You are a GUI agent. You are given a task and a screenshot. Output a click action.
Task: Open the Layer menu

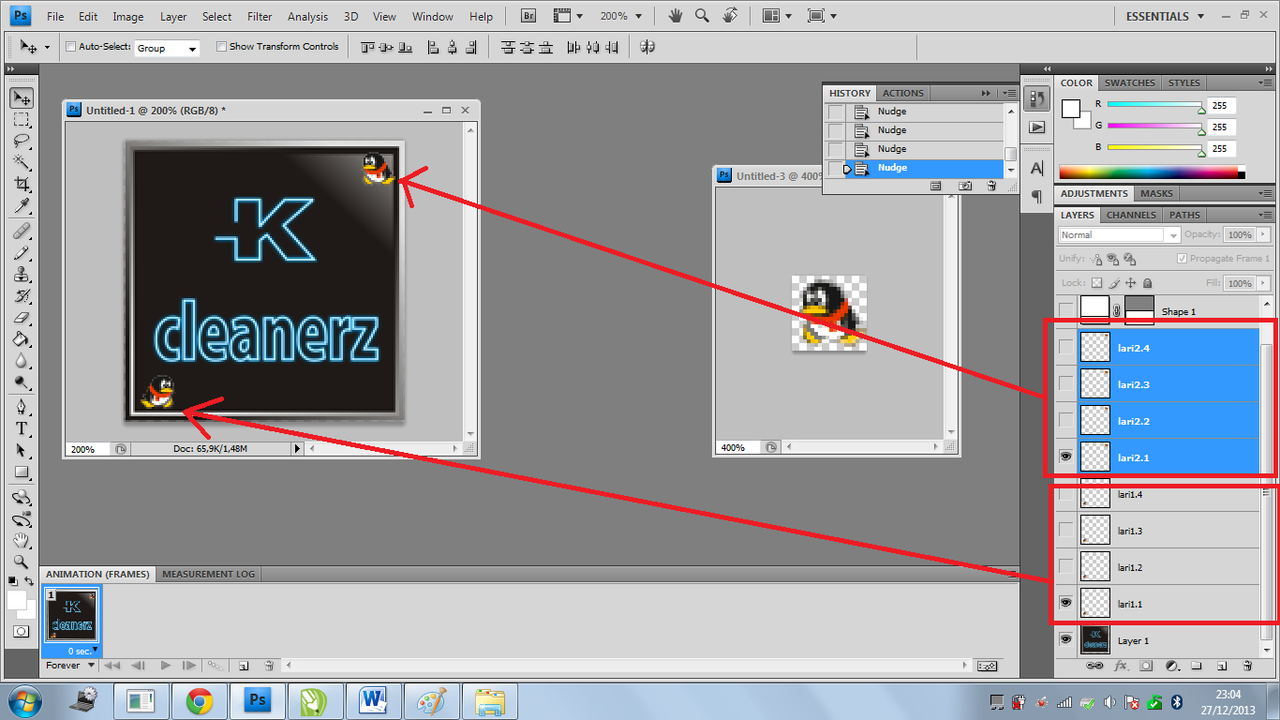tap(173, 16)
